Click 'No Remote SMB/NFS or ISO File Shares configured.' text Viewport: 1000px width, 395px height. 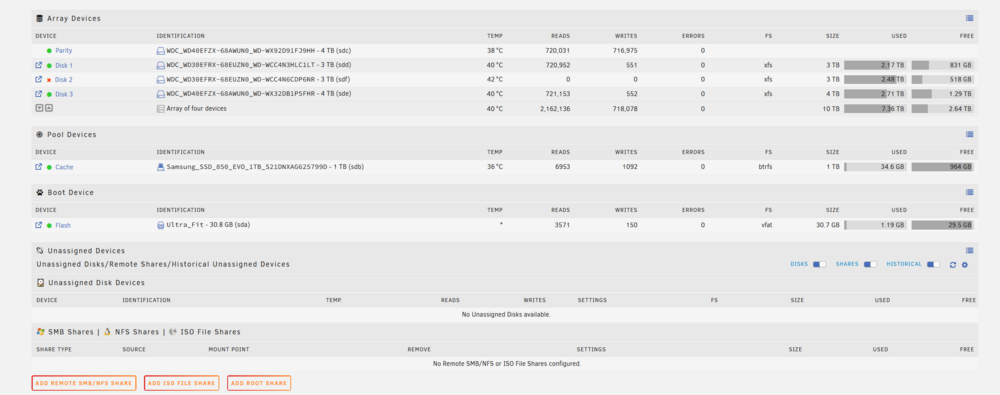[506, 364]
